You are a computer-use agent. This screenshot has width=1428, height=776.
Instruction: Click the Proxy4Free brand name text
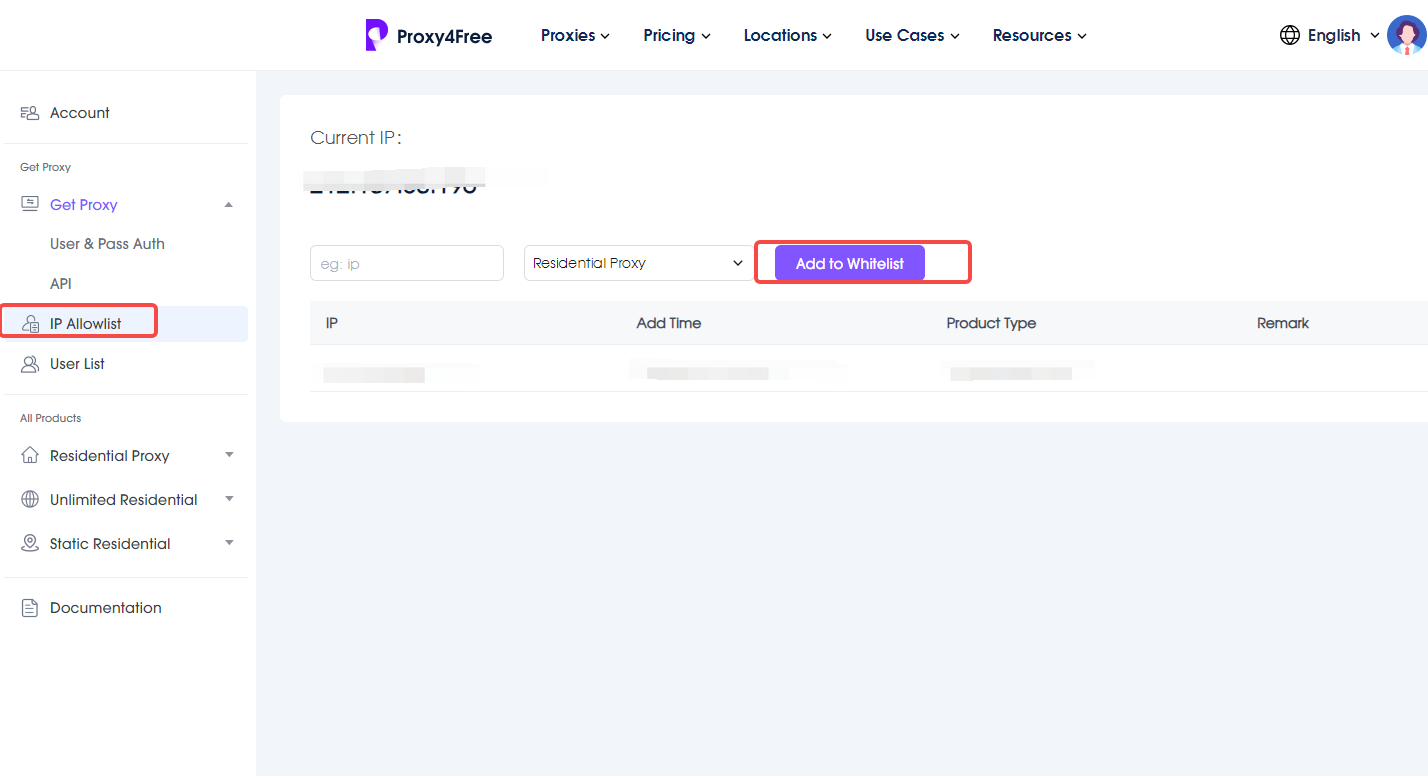coord(444,37)
